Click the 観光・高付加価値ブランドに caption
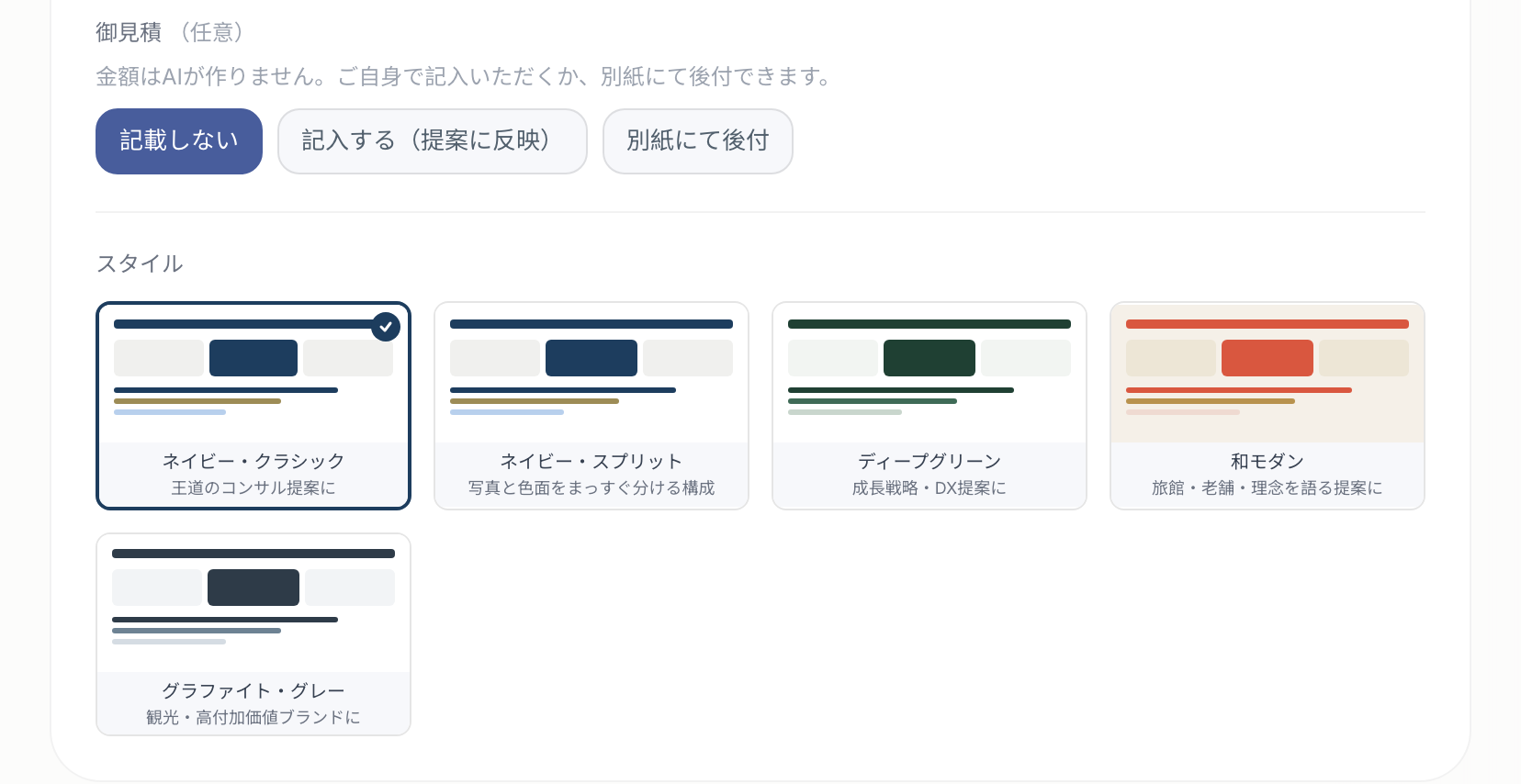The height and width of the screenshot is (784, 1521). pos(253,718)
